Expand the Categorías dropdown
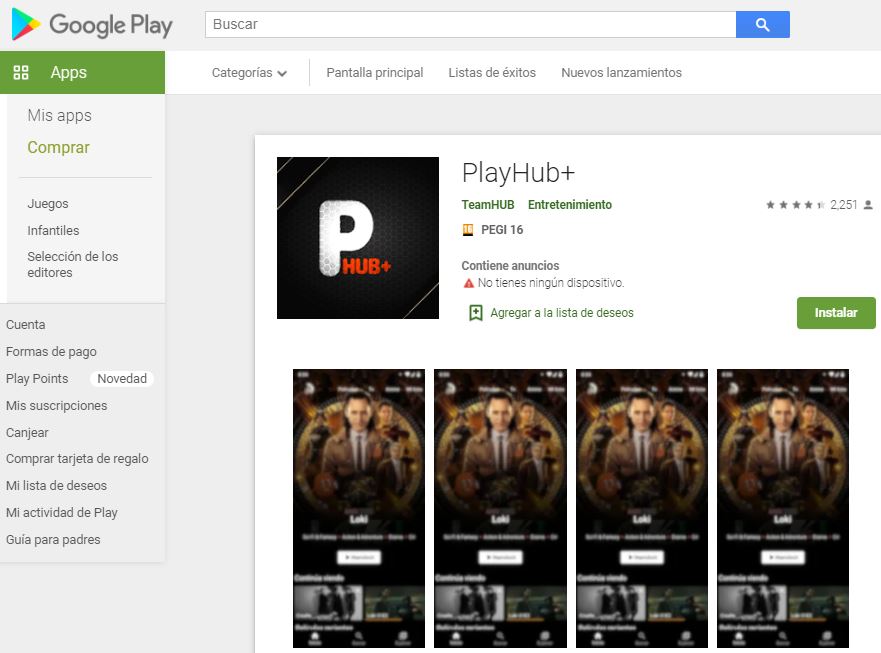 point(249,73)
